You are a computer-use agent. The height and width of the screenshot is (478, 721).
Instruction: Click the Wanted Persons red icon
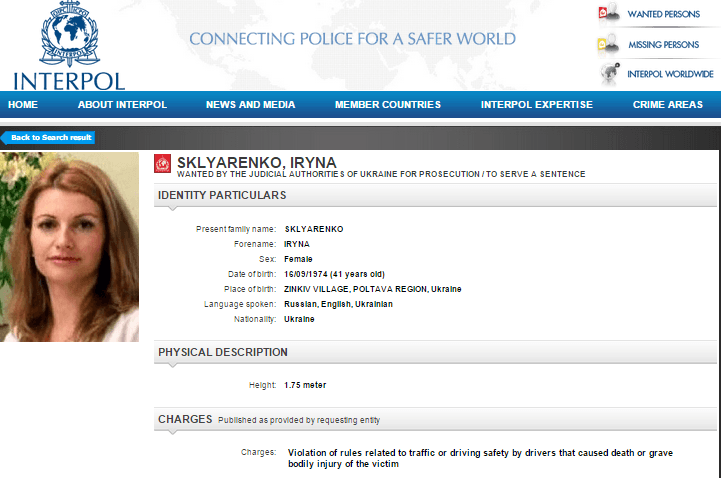click(x=608, y=14)
